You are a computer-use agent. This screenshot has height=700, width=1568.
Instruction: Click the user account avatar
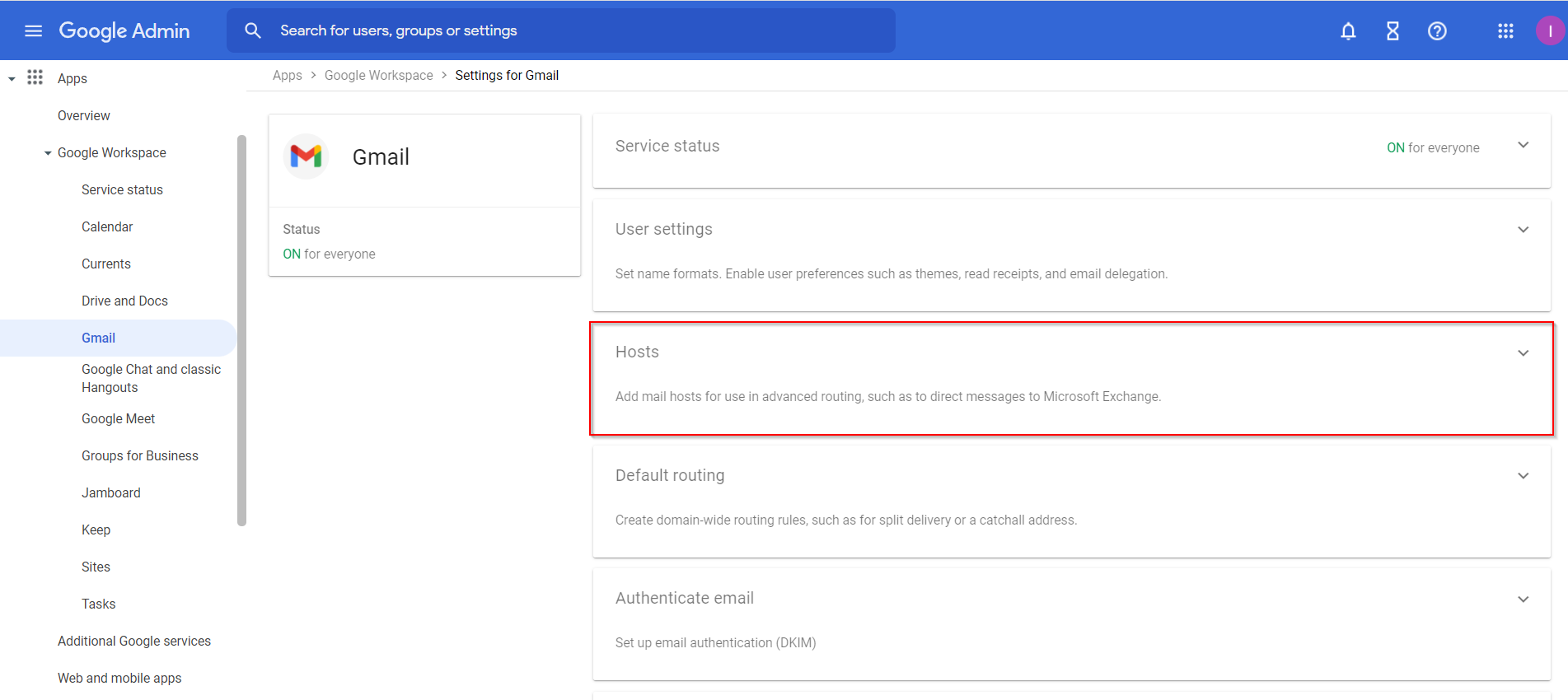click(x=1549, y=31)
